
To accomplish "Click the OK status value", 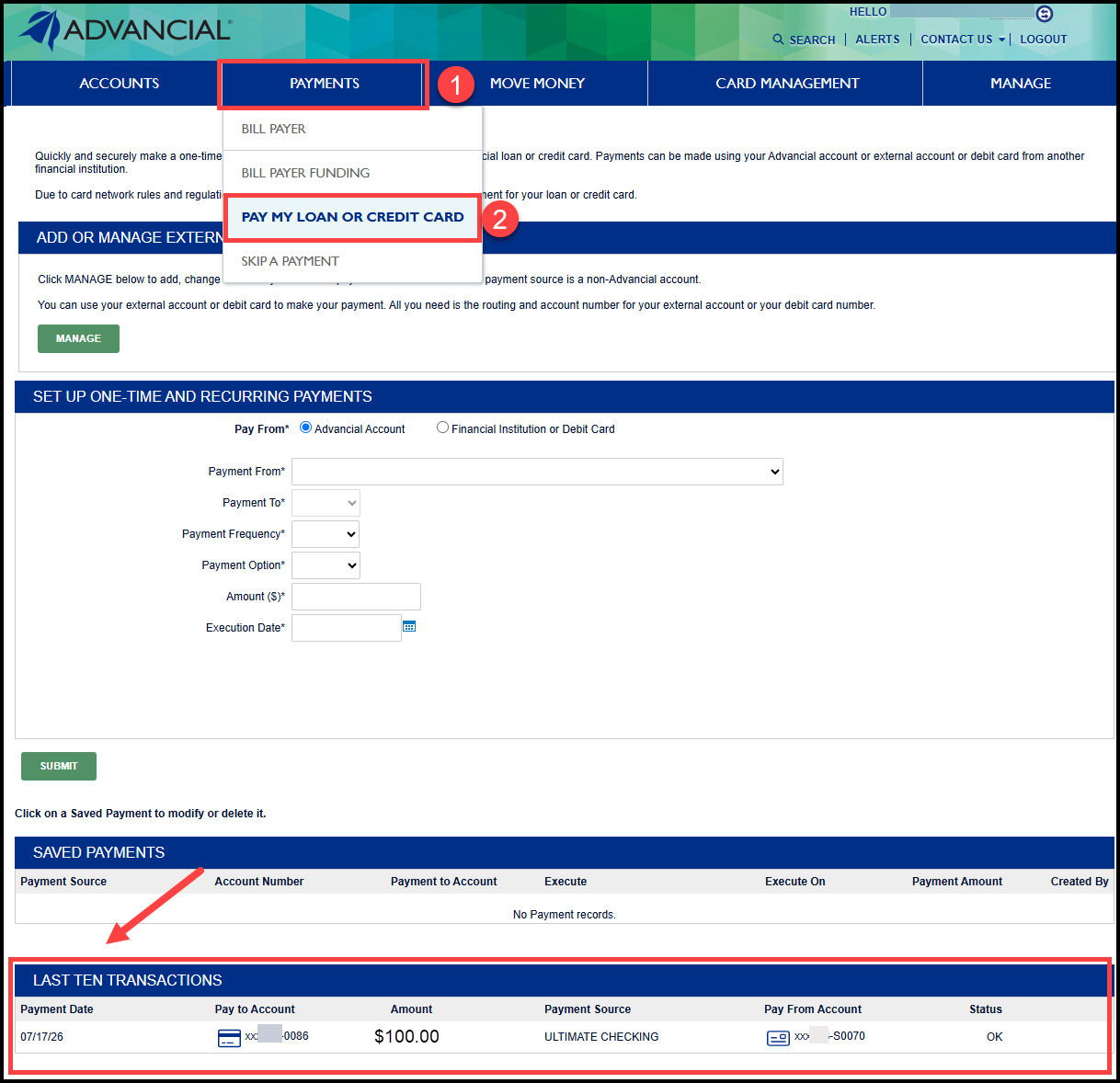I will 994,1037.
